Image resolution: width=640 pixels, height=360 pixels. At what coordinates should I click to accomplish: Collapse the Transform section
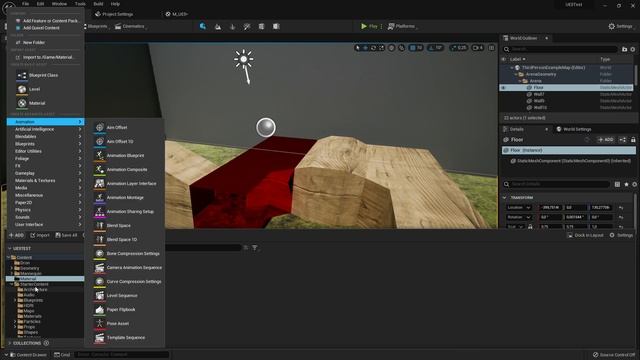[504, 198]
